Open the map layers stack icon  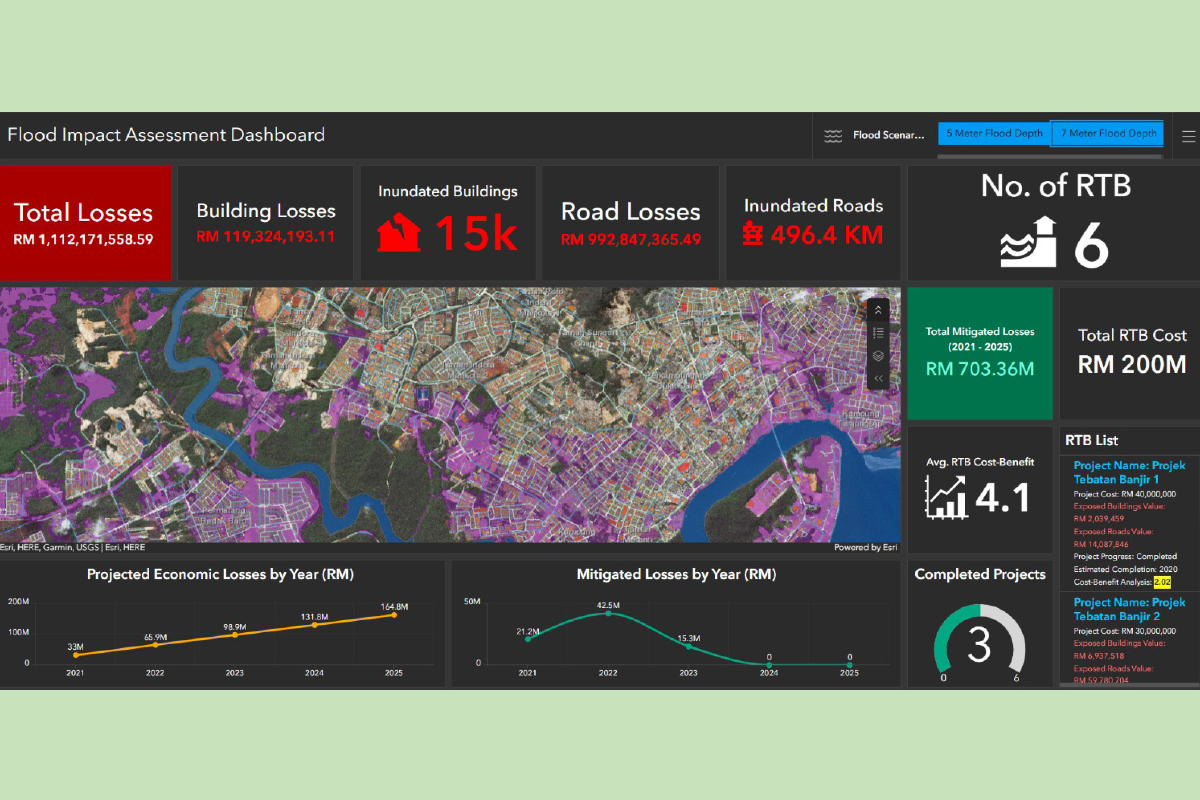(x=878, y=356)
